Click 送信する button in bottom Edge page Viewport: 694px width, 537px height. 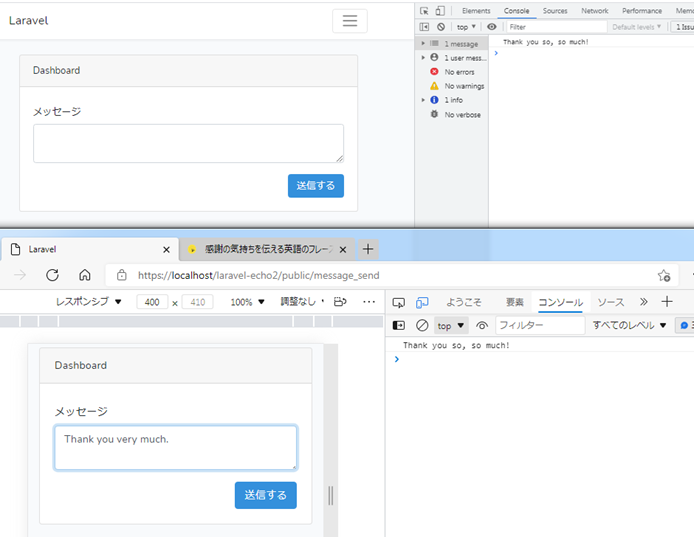[266, 495]
